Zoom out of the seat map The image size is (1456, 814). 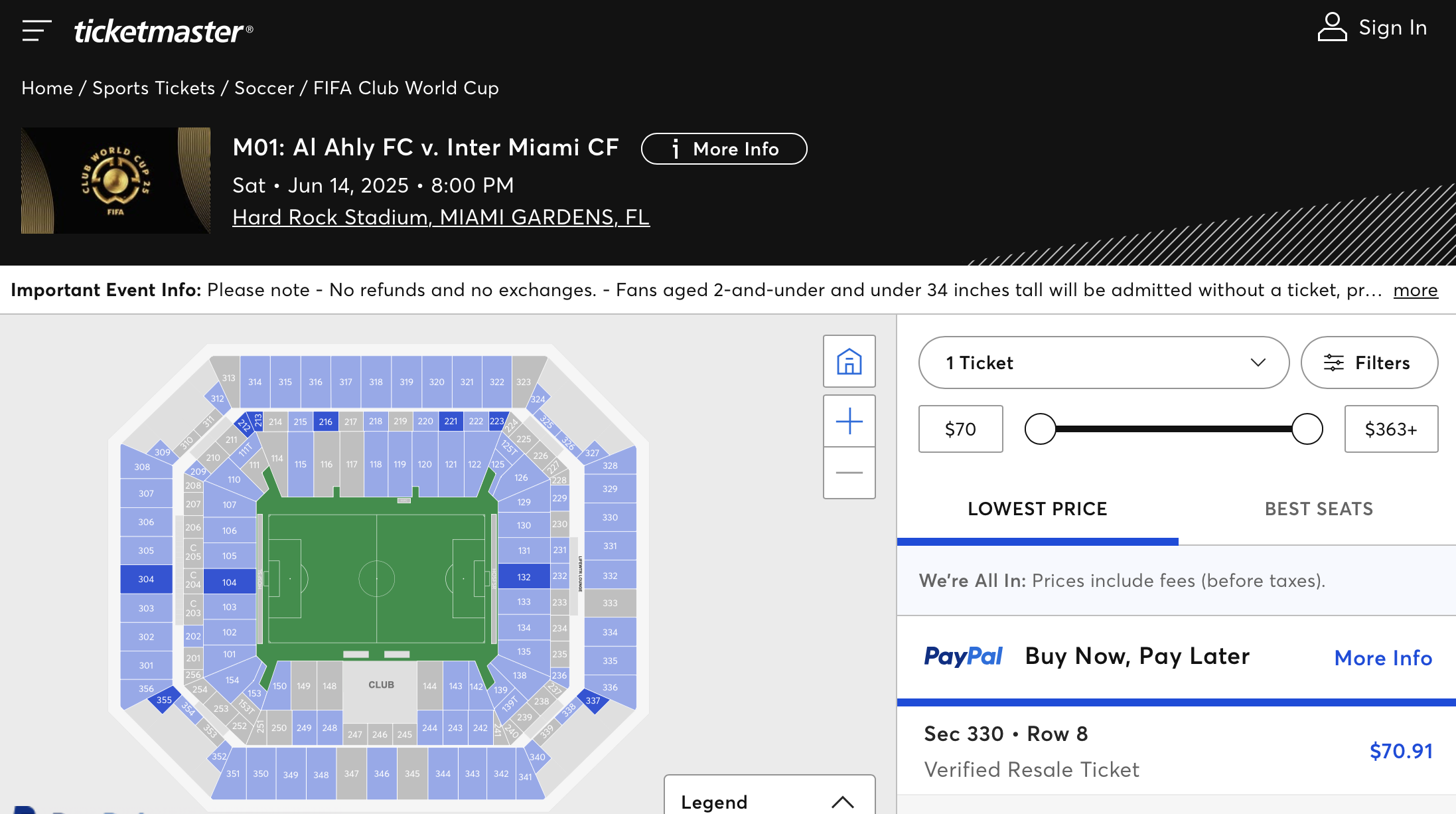849,473
